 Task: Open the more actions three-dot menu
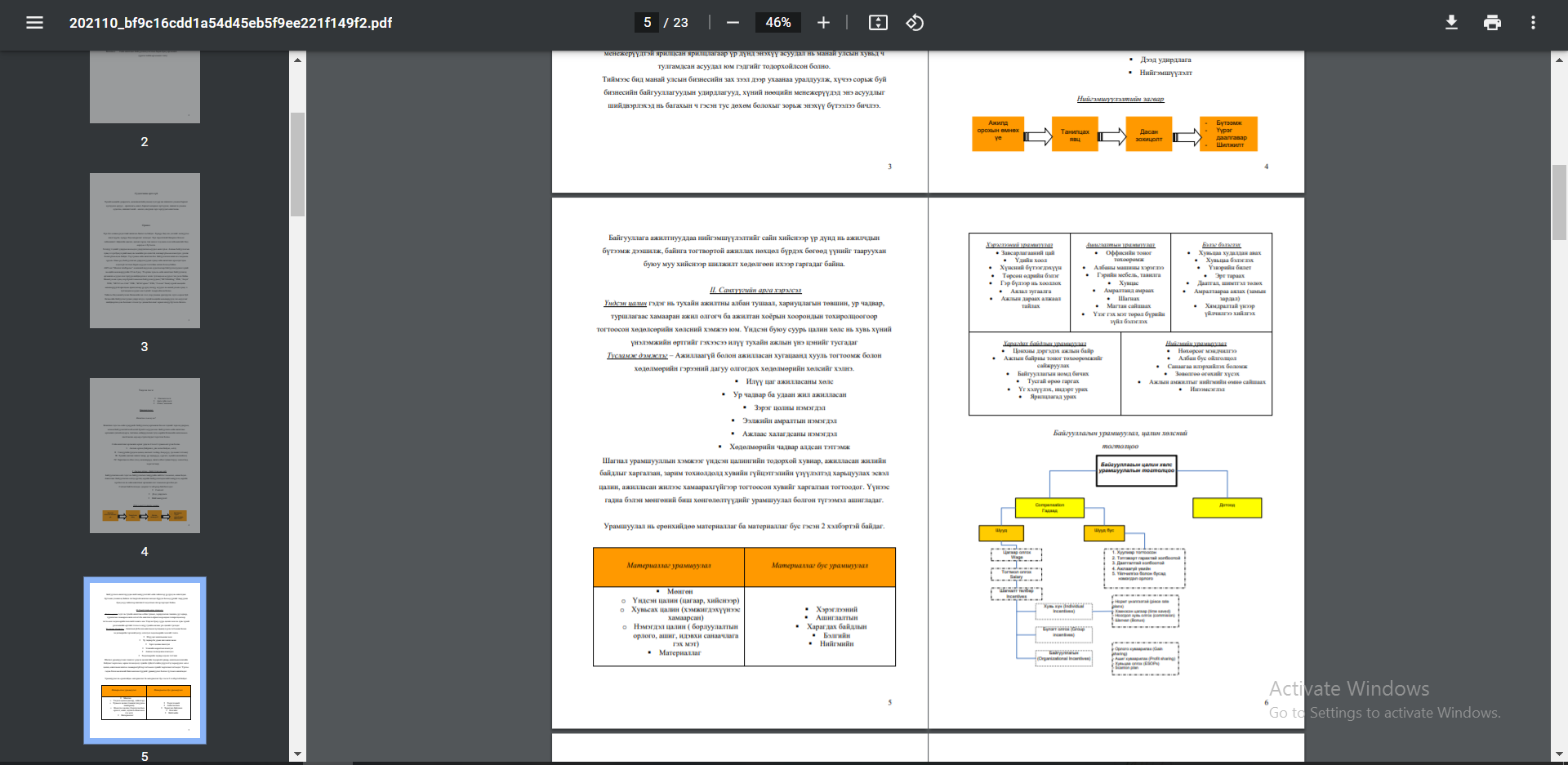[1533, 23]
